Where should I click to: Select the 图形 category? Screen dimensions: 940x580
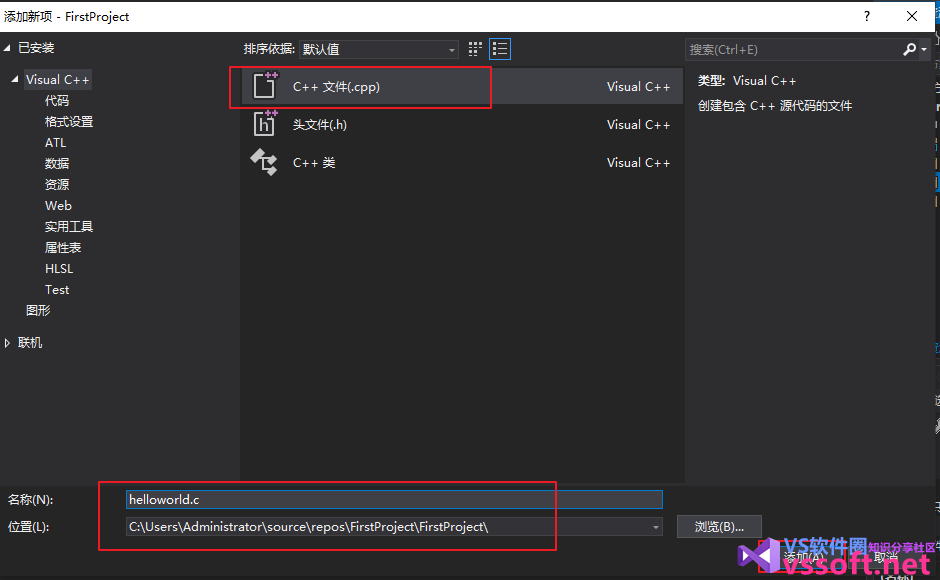(38, 311)
